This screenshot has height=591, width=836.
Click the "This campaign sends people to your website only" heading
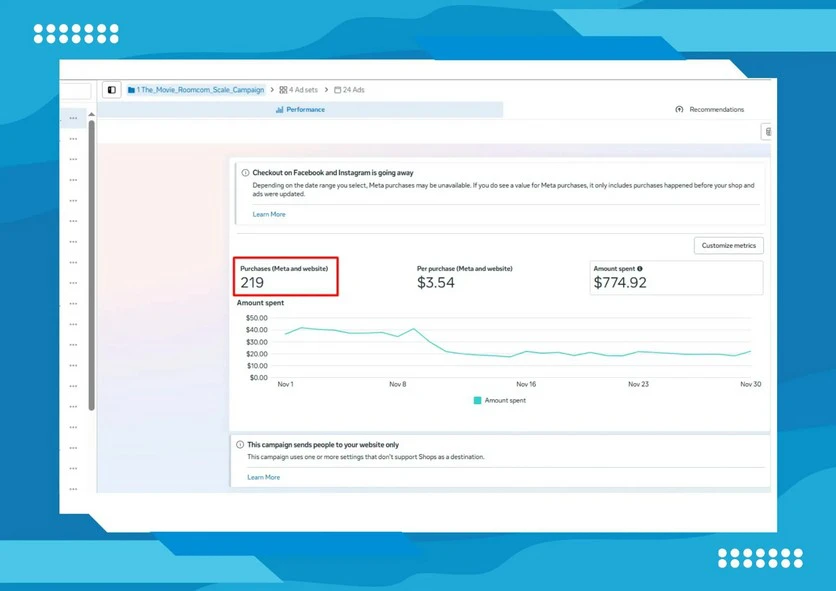pos(323,444)
